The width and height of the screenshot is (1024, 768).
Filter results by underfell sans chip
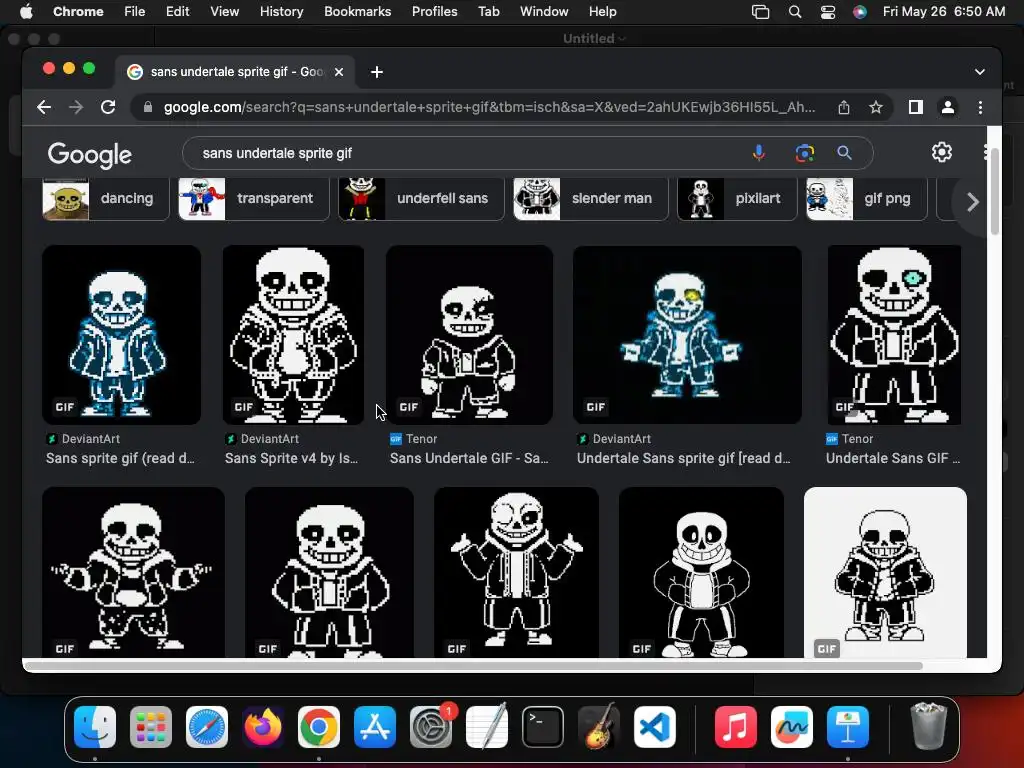point(421,199)
